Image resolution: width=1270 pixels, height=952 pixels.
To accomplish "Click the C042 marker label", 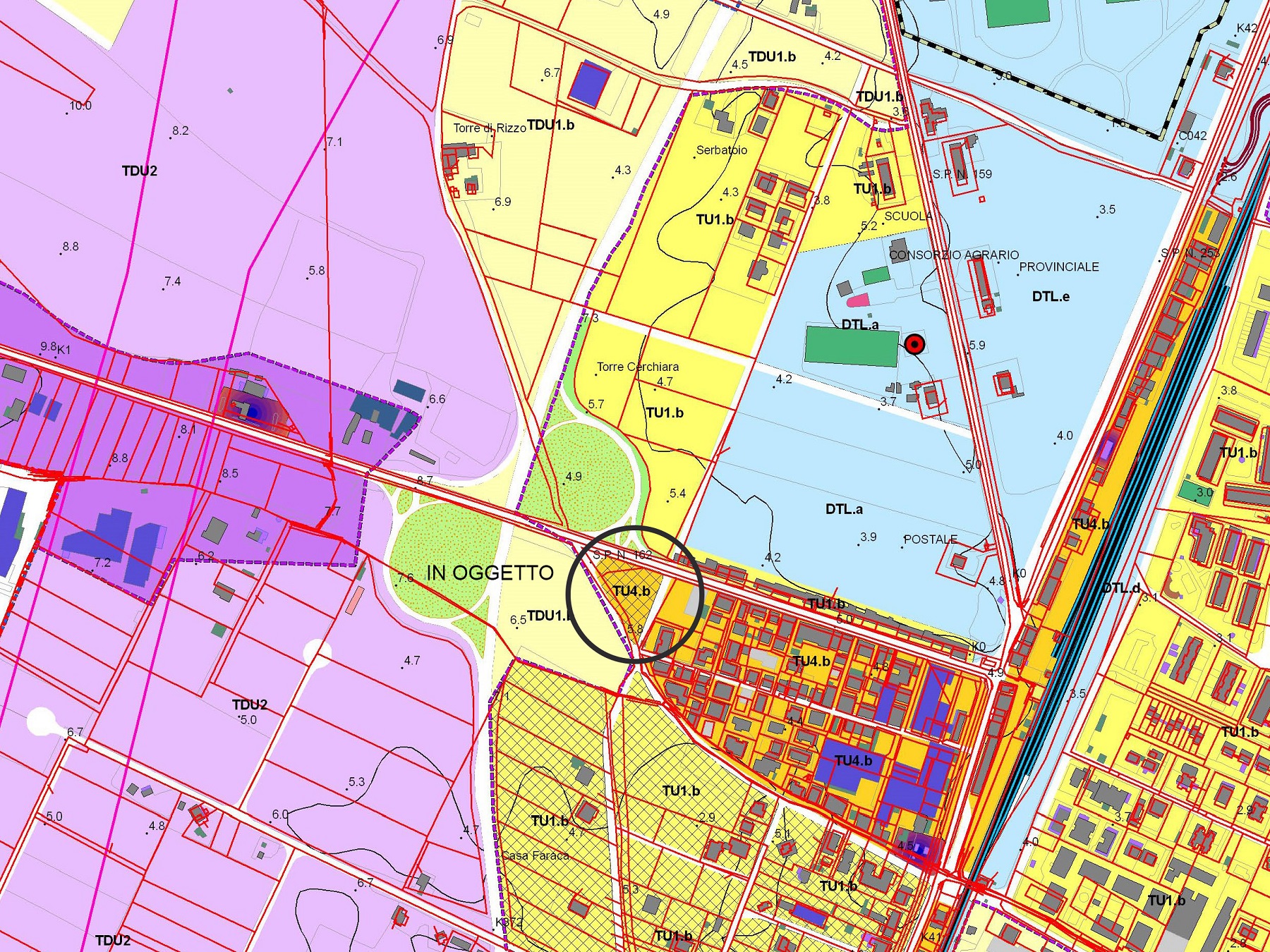I will (1193, 135).
